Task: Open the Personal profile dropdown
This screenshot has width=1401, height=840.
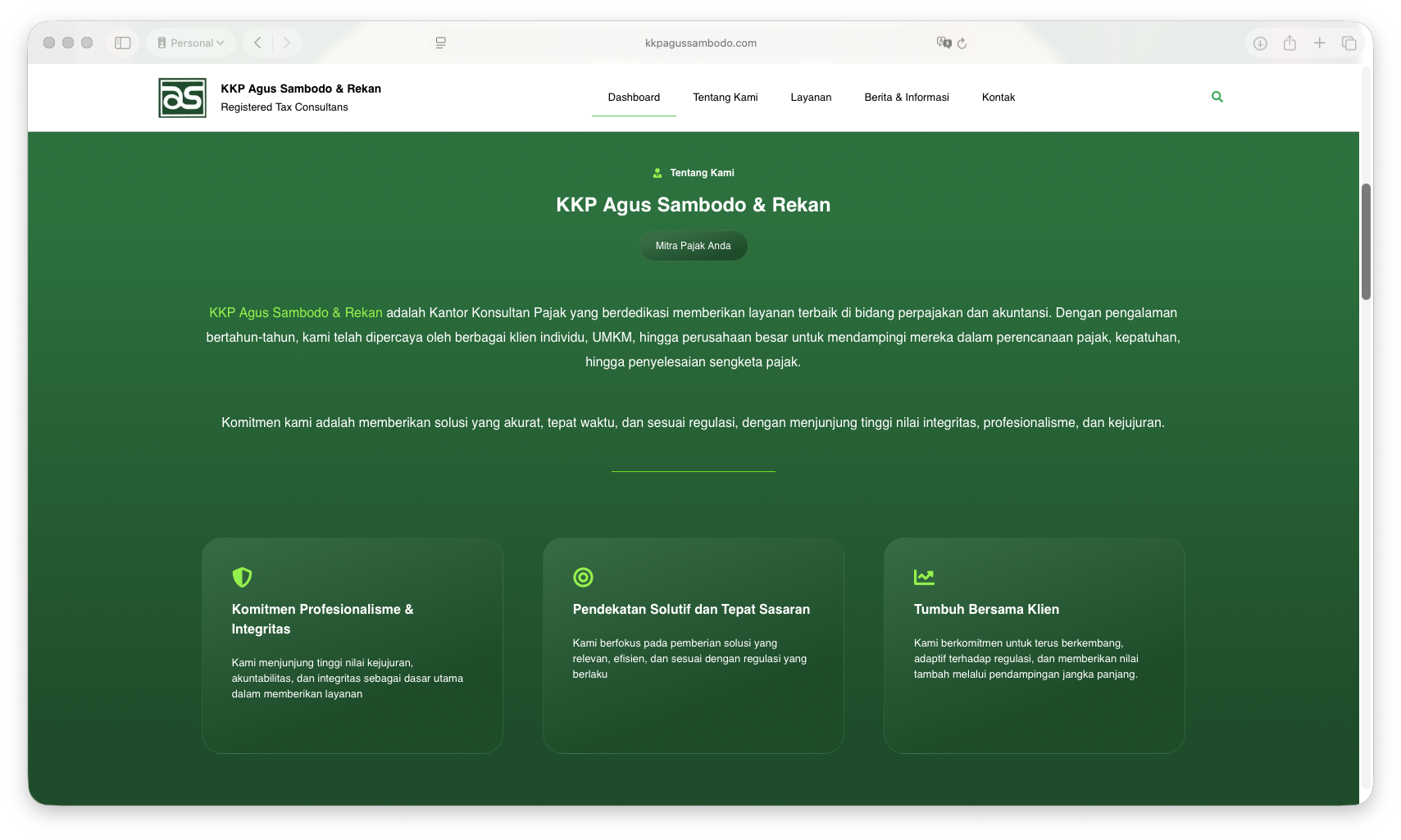Action: 190,43
